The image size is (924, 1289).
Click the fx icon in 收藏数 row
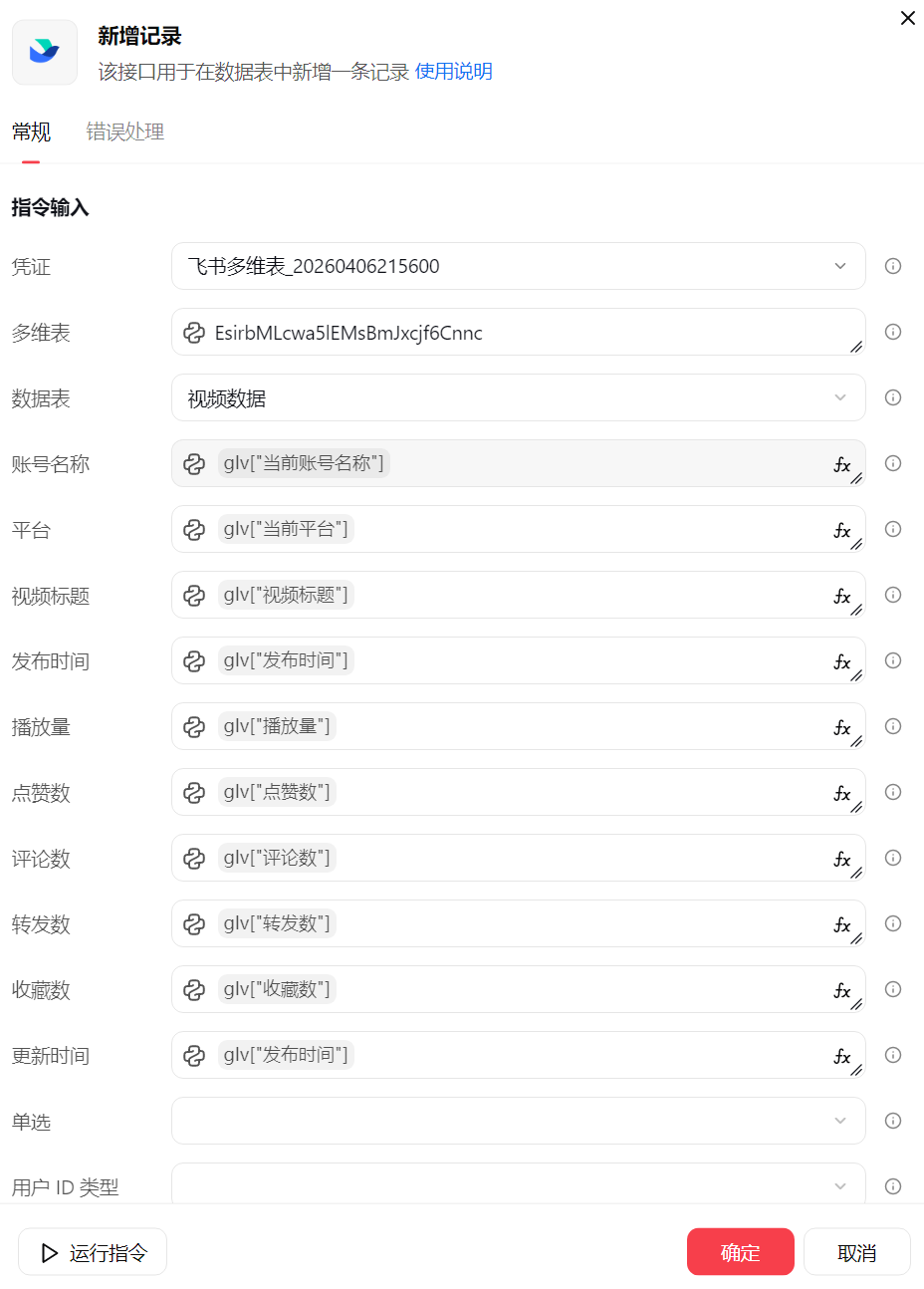pyautogui.click(x=841, y=990)
